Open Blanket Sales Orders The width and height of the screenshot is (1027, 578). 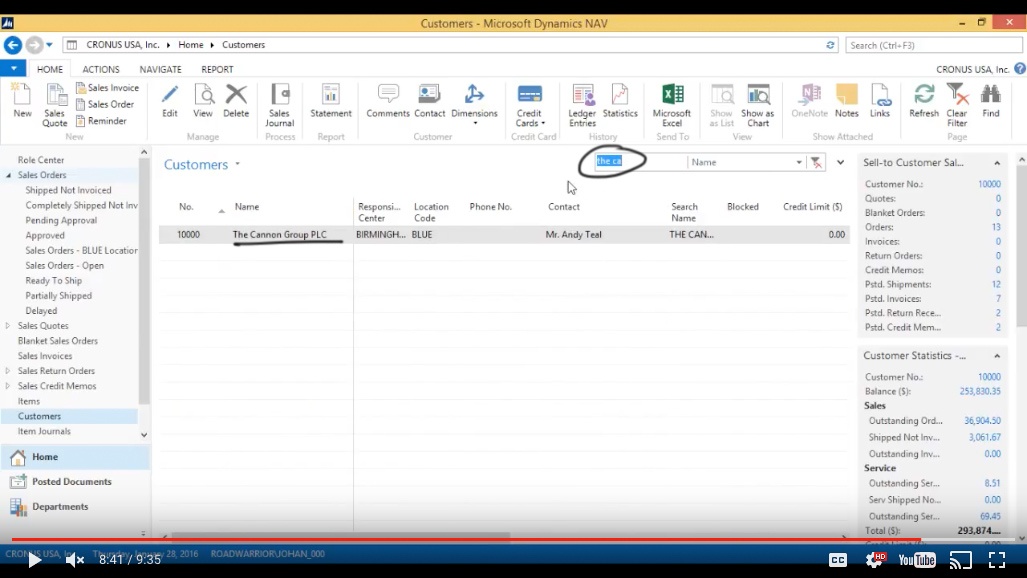58,341
